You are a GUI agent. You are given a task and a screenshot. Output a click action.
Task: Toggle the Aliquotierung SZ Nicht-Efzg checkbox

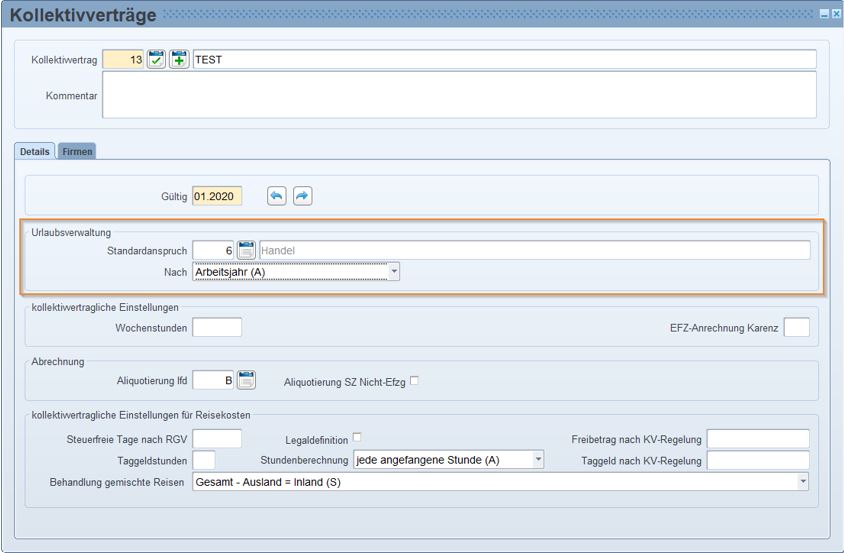click(414, 380)
